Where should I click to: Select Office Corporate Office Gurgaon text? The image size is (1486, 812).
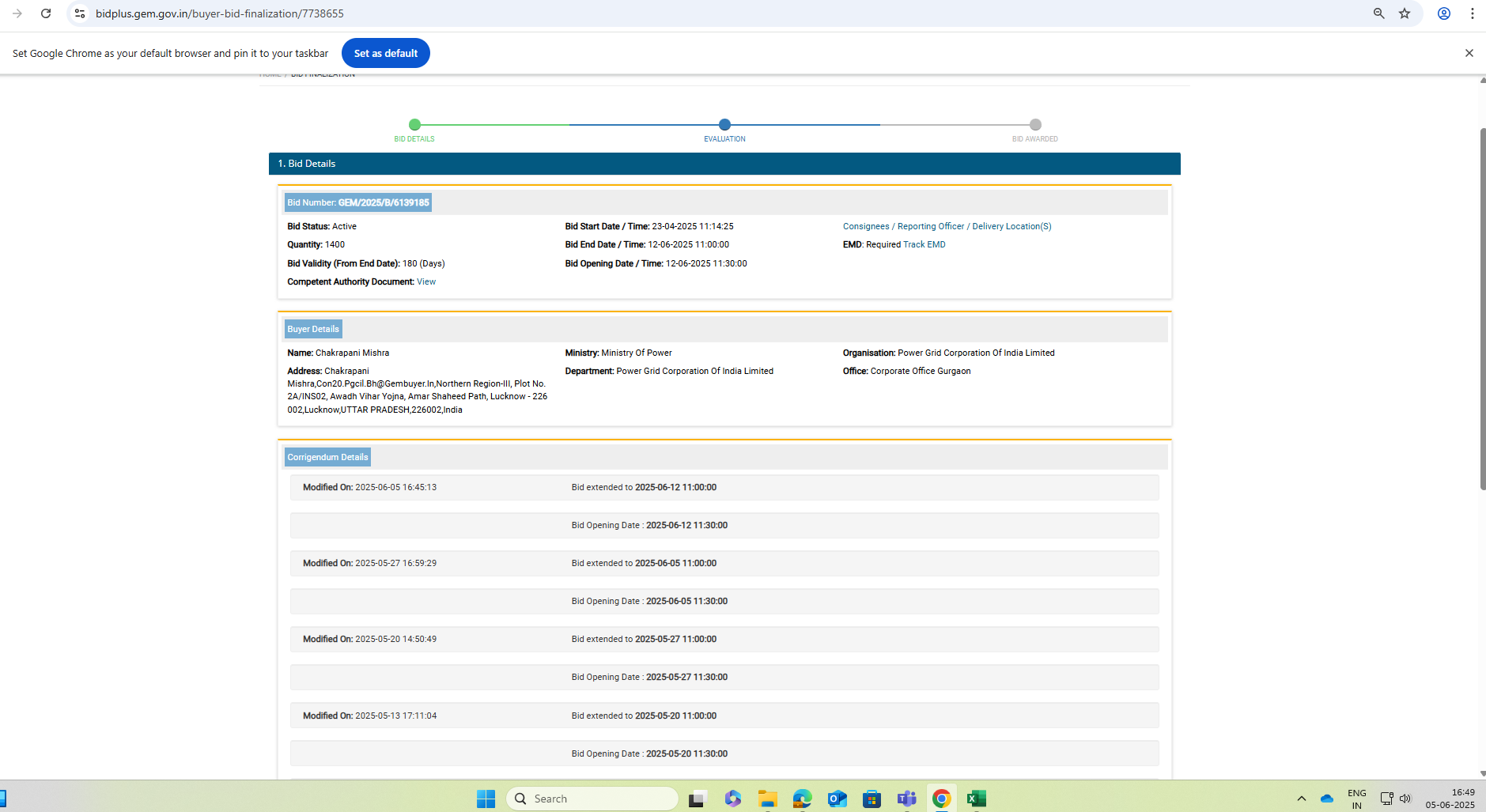[x=906, y=371]
